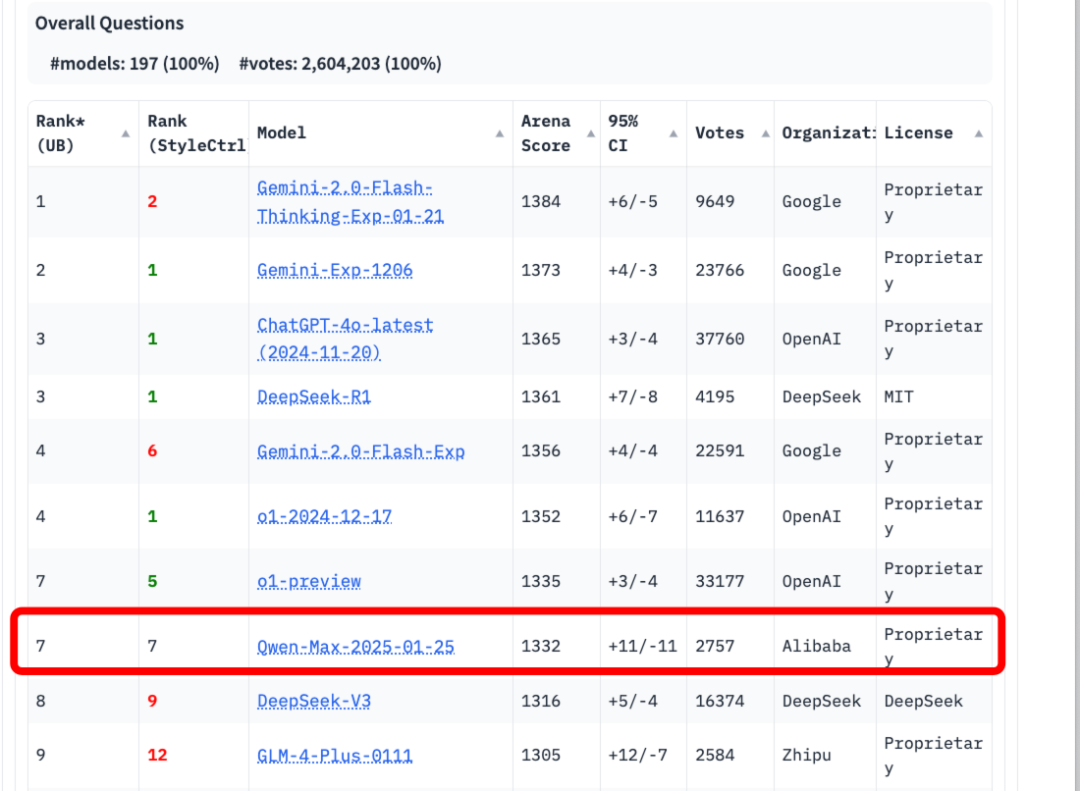
Task: Open ChatGPT-4o-latest (2024-11-20) link
Action: click(x=345, y=338)
